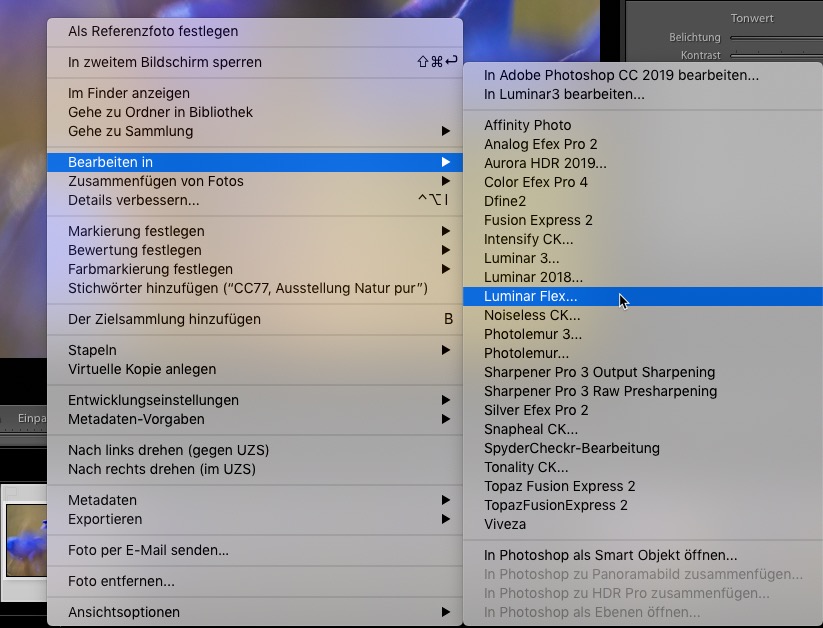
Task: Click Als Referenzfoto festlegen
Action: coord(152,31)
